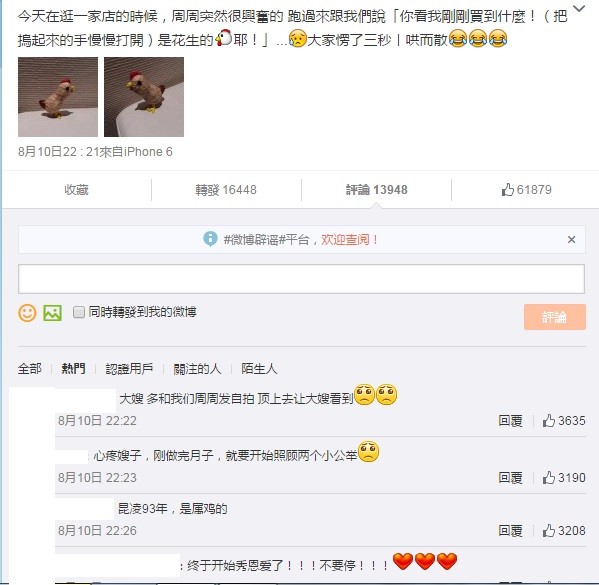The height and width of the screenshot is (585, 599).
Task: Reply to the 22:22 comment via 回覆
Action: [510, 421]
